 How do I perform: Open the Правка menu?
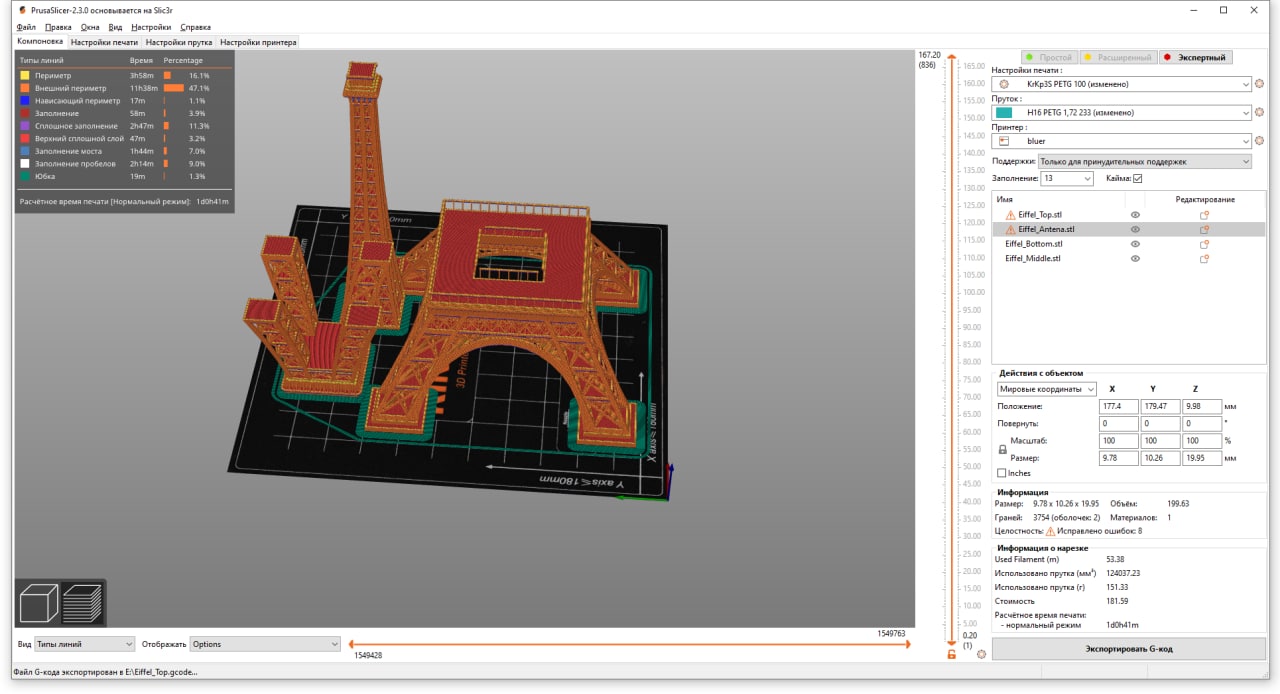pos(58,27)
